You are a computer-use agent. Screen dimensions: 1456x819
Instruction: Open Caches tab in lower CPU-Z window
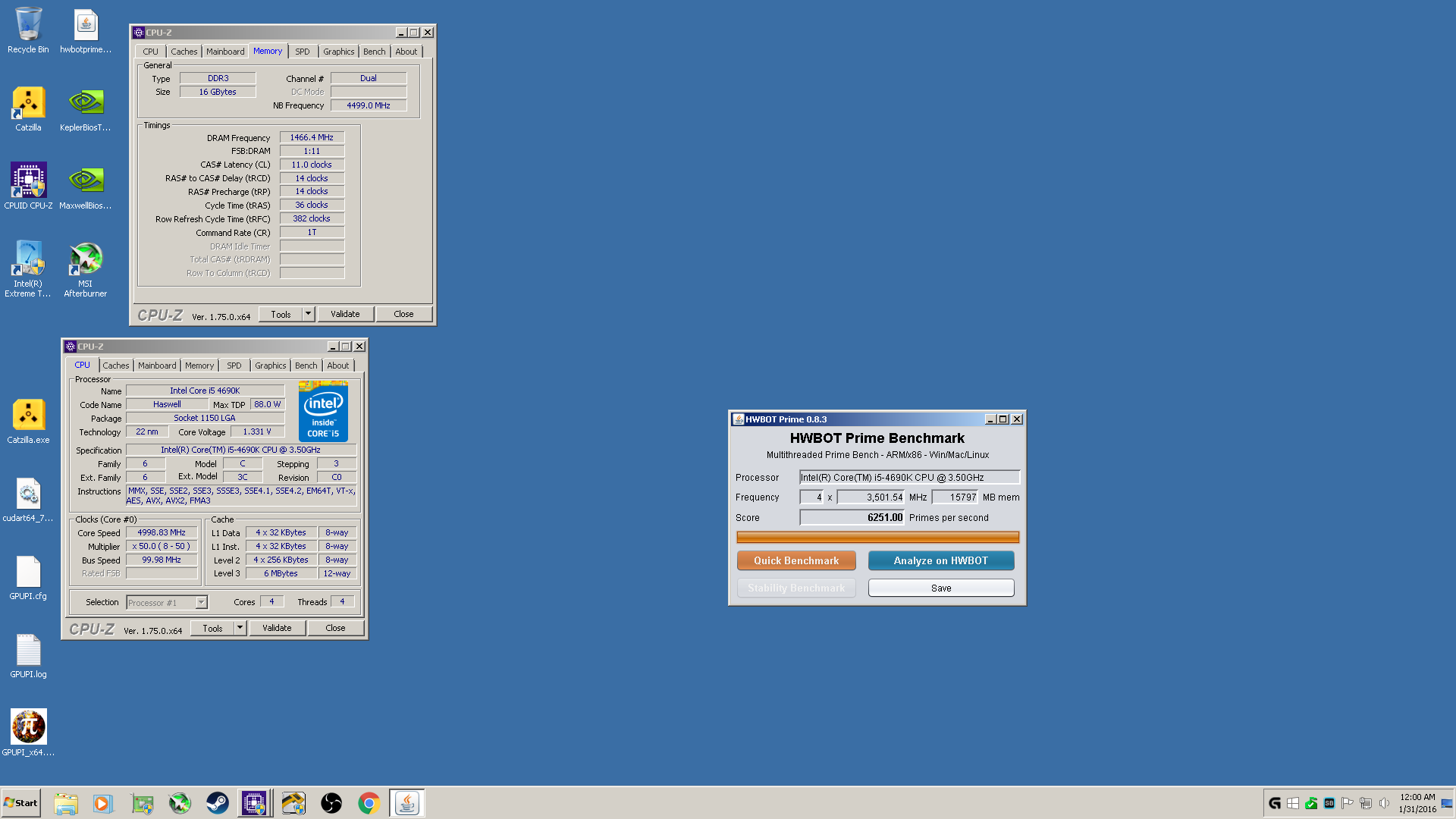[115, 366]
